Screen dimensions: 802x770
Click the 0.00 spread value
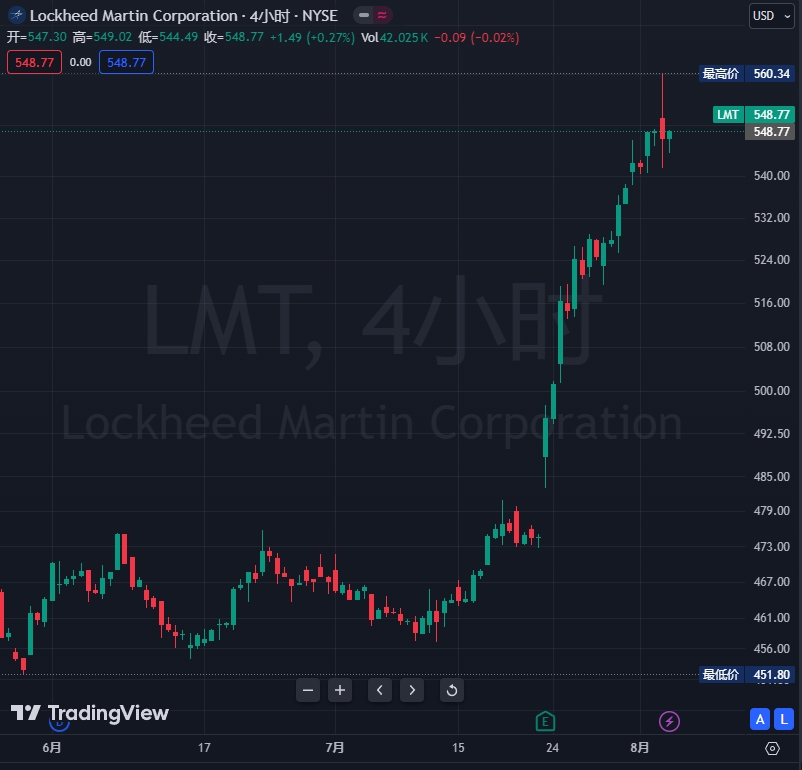click(80, 62)
